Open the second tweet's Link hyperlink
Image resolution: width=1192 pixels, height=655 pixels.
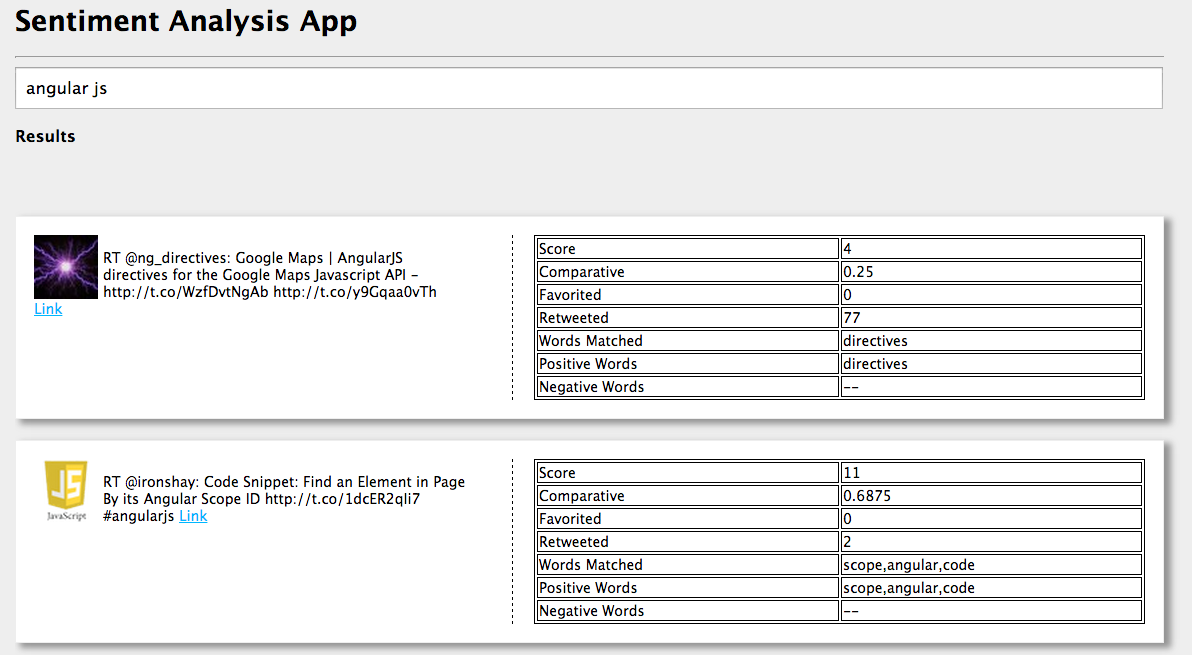click(x=193, y=516)
